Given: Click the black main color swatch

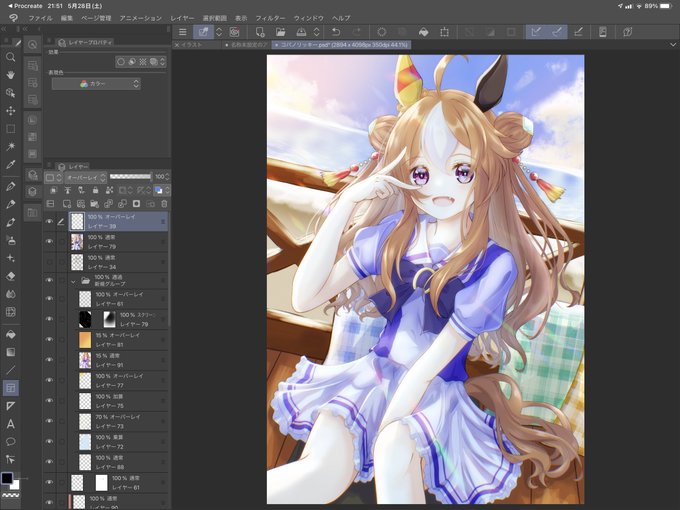Looking at the screenshot, I should point(7,478).
